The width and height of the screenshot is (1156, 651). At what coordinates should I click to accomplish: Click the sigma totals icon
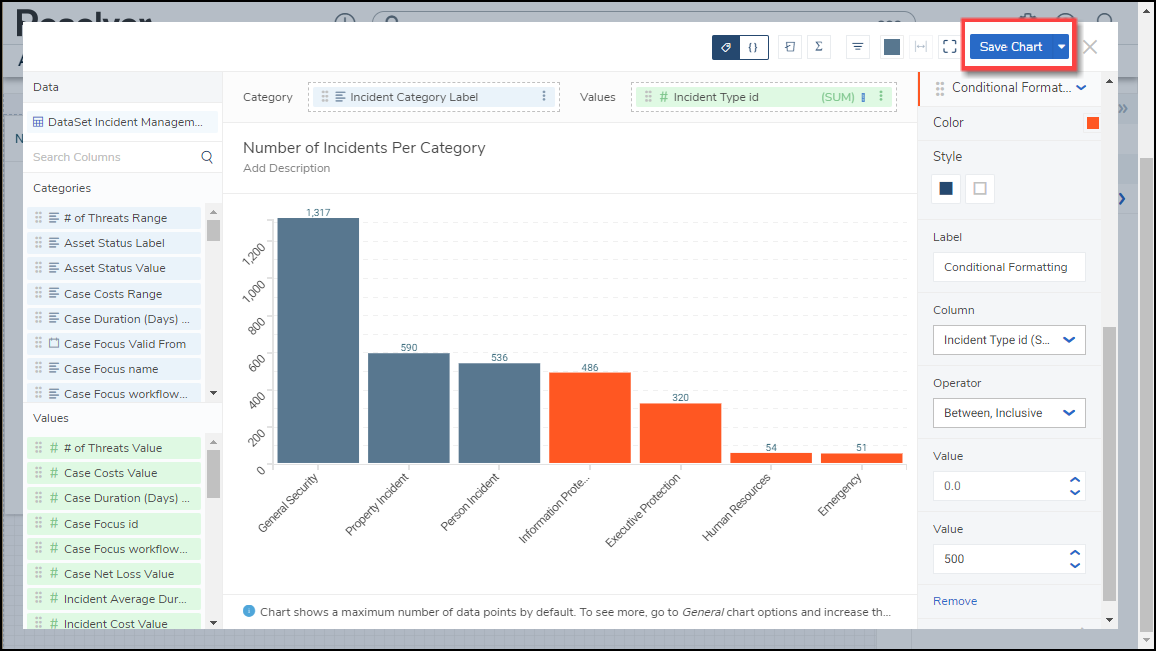click(819, 47)
